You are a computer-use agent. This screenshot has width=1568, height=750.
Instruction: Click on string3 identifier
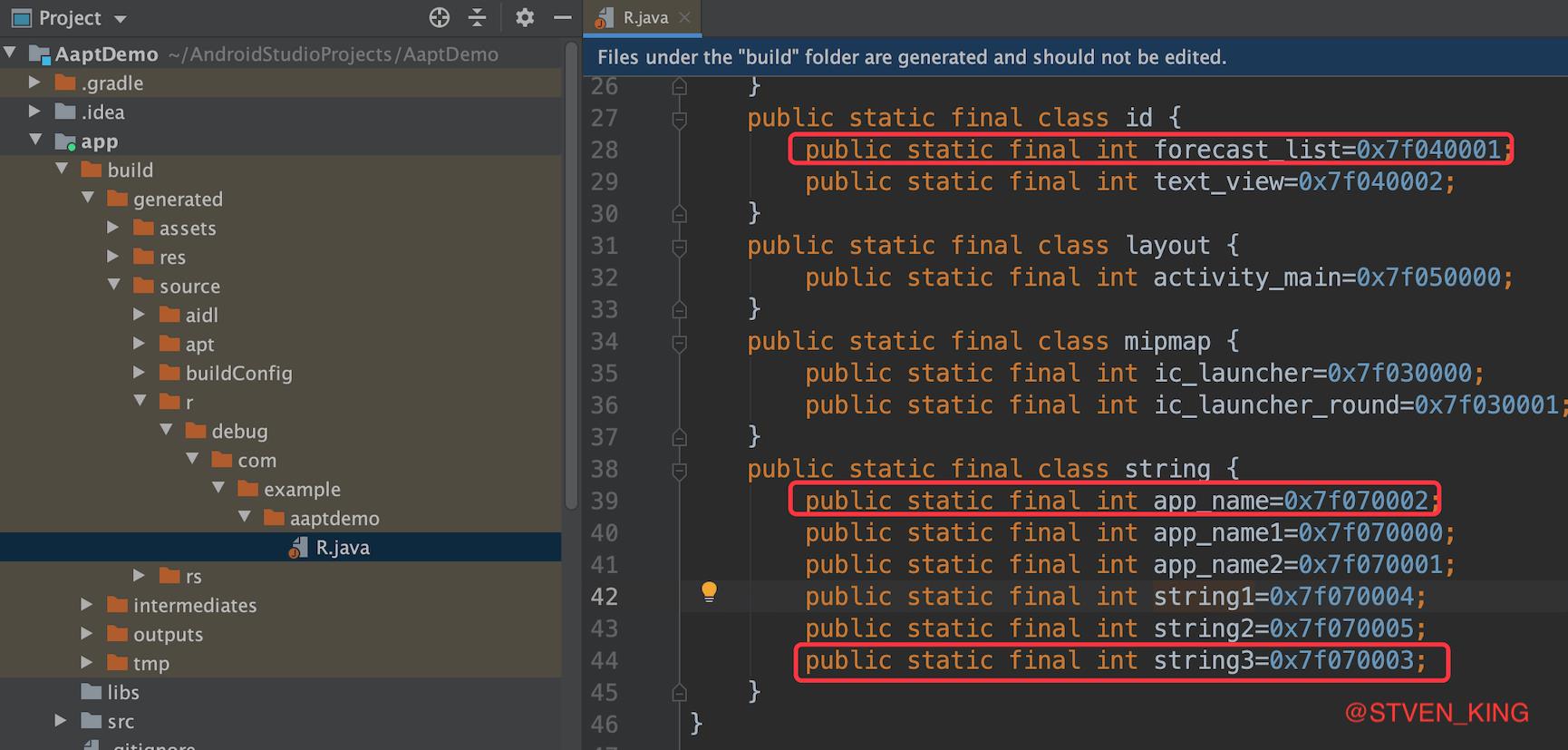point(1204,660)
